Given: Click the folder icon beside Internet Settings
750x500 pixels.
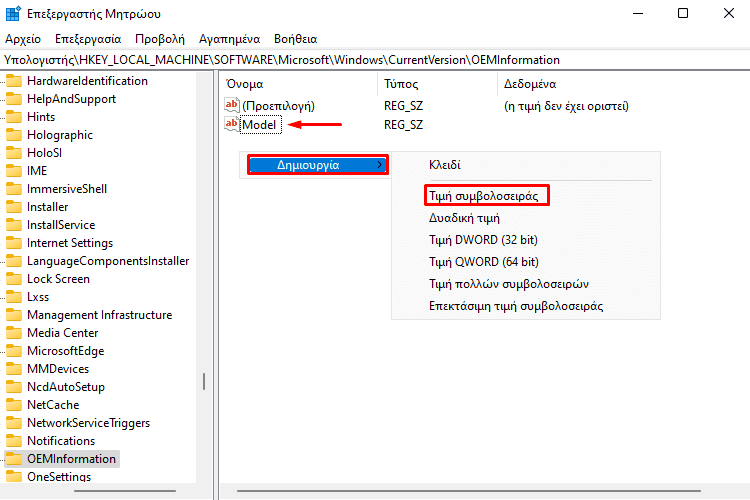Looking at the screenshot, I should (14, 243).
